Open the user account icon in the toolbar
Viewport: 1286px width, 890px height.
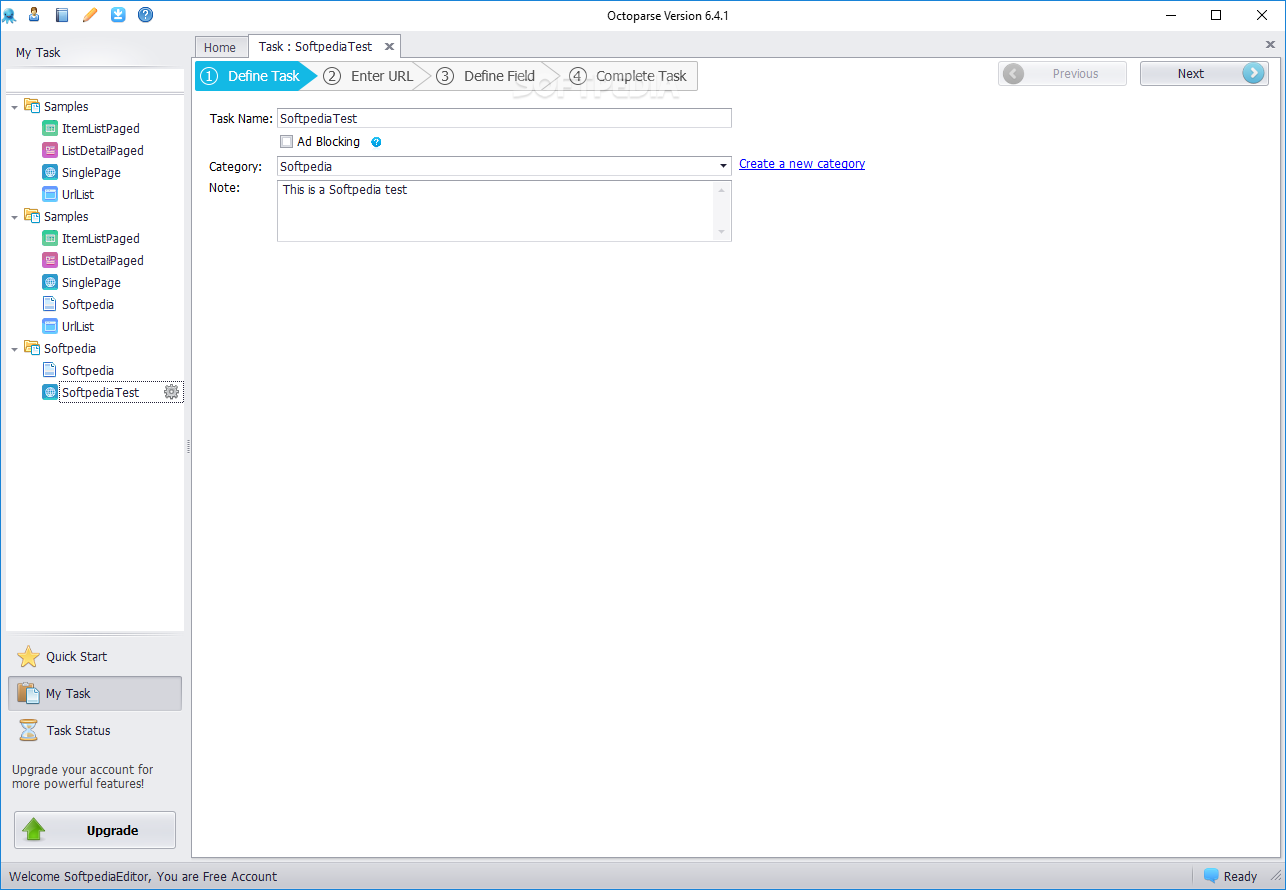click(34, 14)
